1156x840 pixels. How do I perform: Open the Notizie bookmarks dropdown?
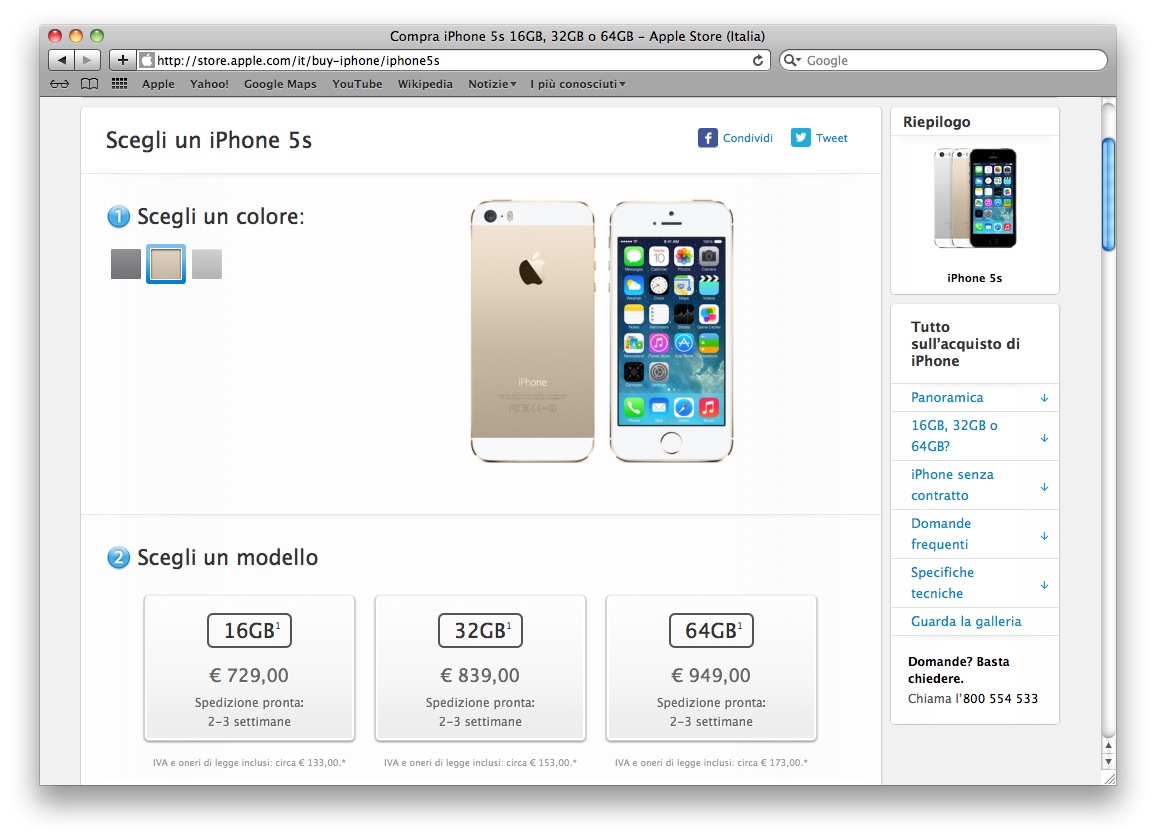coord(492,84)
